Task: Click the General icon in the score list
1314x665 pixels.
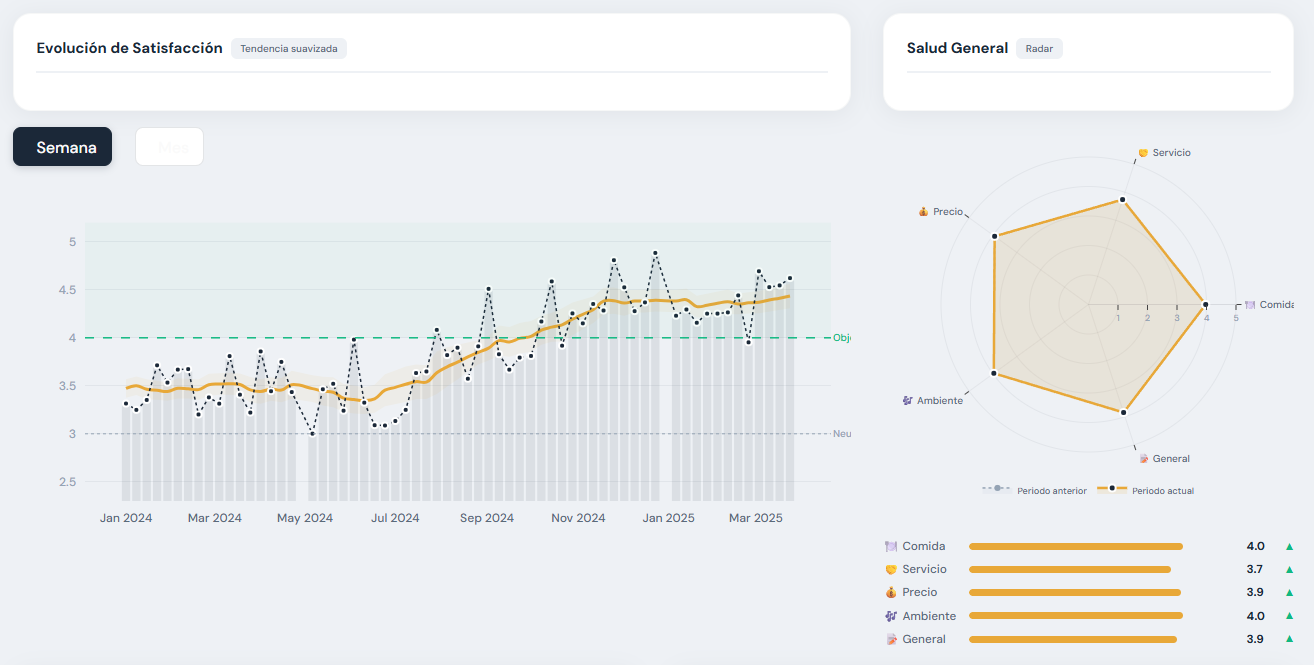Action: pyautogui.click(x=891, y=639)
